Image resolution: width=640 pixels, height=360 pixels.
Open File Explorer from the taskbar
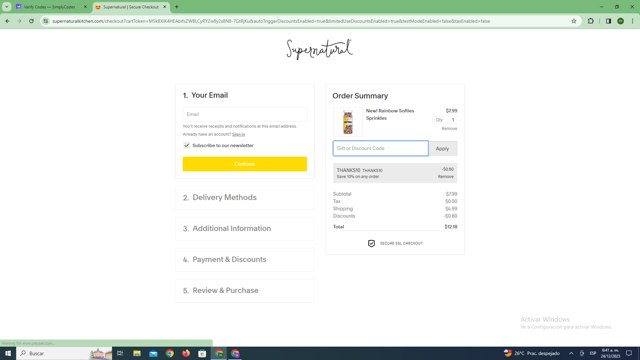pos(137,353)
